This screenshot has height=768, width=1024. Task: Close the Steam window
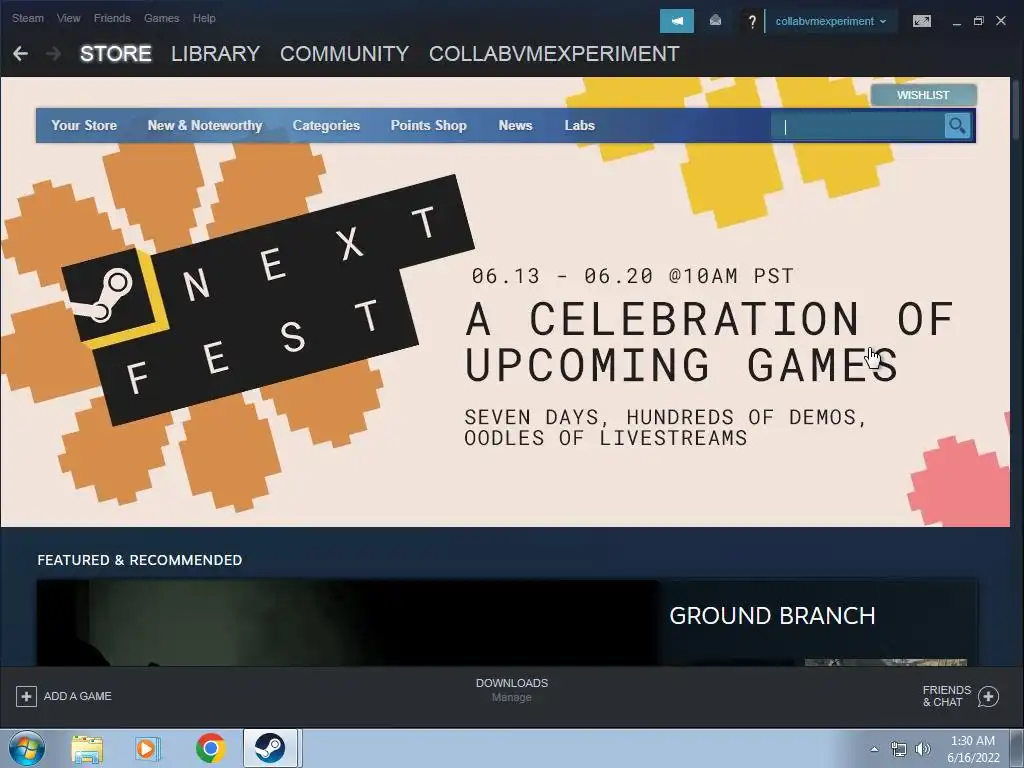[1000, 21]
